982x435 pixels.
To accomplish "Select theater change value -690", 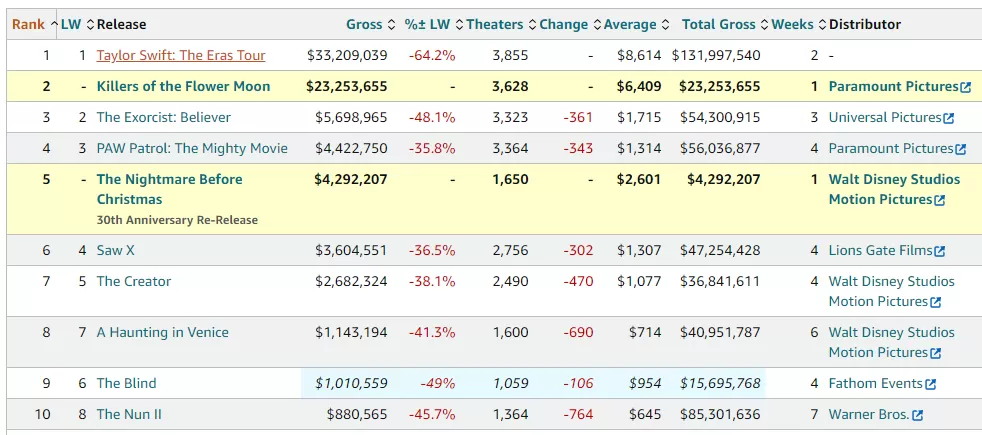I will click(x=578, y=332).
